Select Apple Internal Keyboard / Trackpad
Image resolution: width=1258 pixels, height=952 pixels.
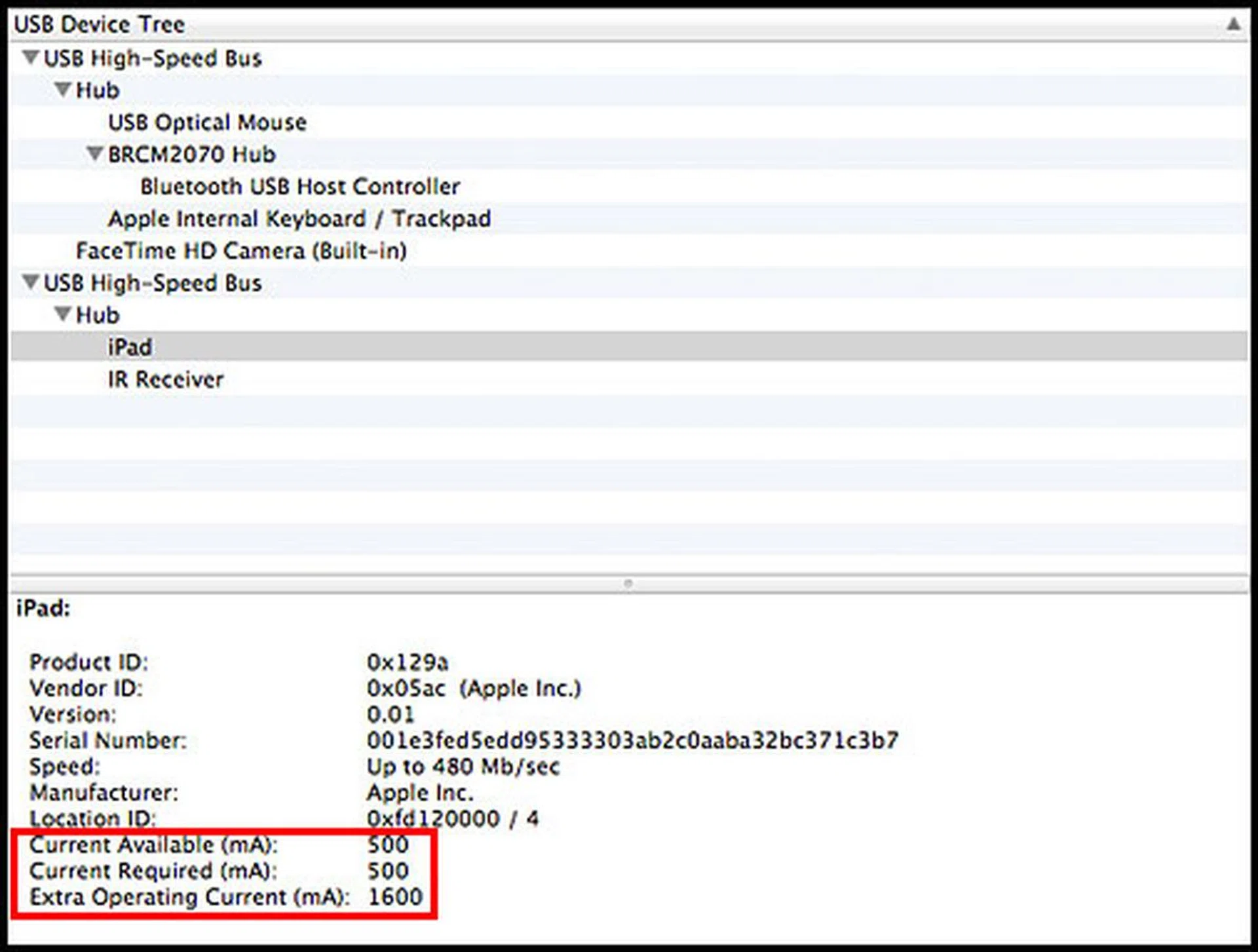(299, 219)
